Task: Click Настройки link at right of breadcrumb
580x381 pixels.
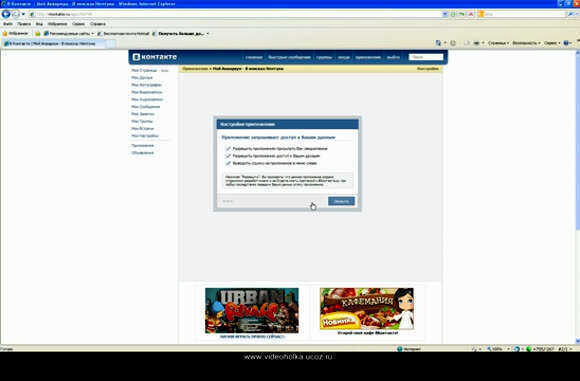Action: tap(428, 69)
